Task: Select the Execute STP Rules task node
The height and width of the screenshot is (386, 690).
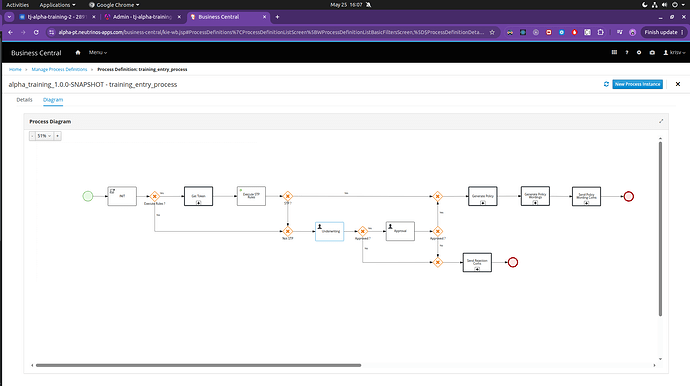Action: pyautogui.click(x=251, y=196)
